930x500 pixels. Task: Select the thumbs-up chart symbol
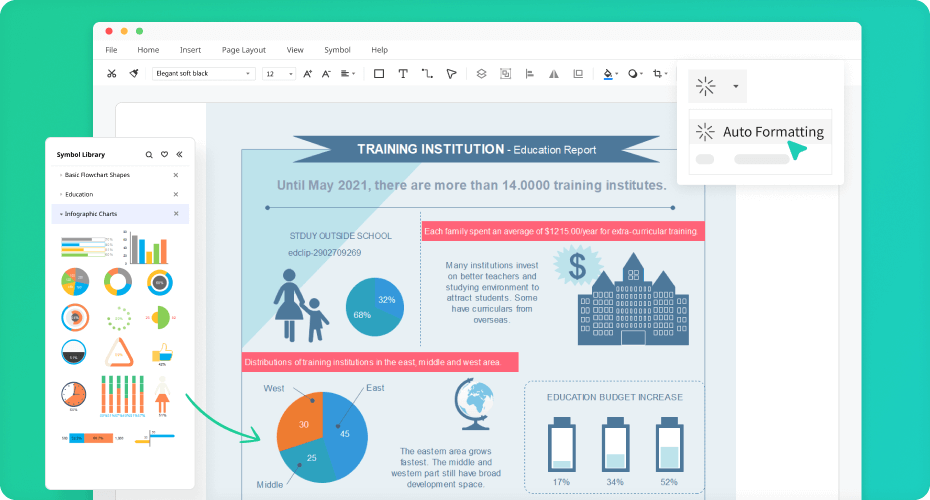160,354
